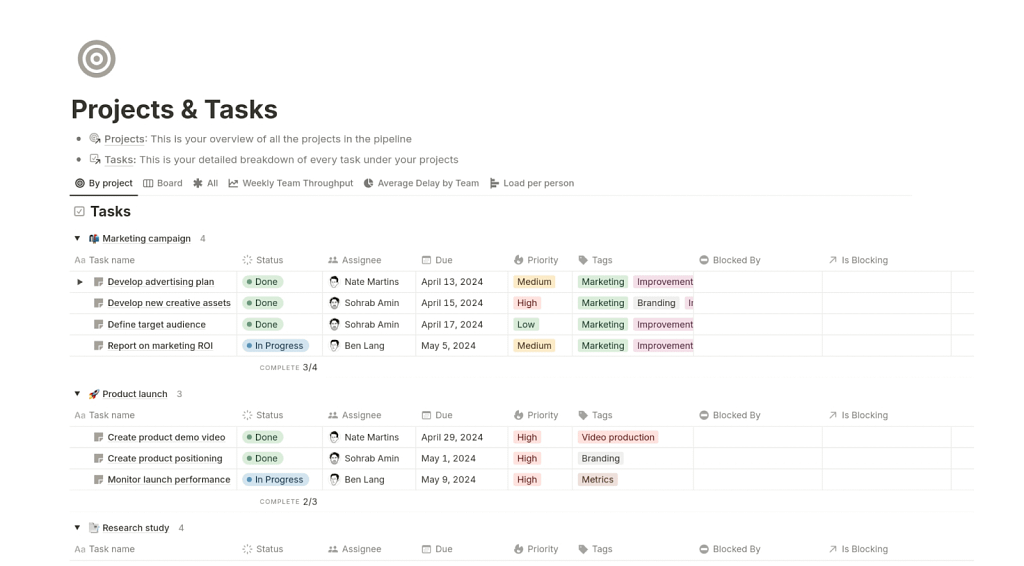The image size is (1024, 566).
Task: Open Status dropdown for Report on marketing ROI
Action: (x=275, y=345)
